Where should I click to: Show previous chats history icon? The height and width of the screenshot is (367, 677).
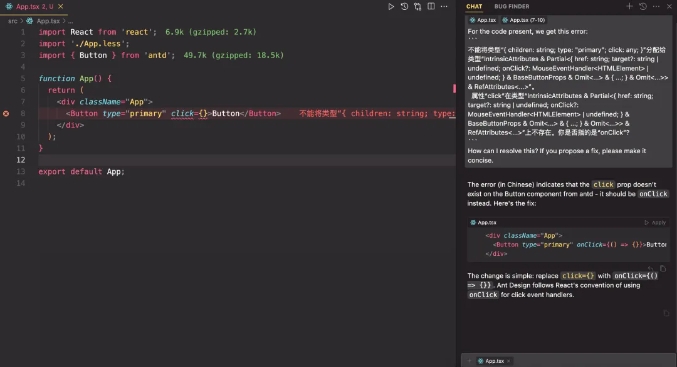tap(642, 6)
